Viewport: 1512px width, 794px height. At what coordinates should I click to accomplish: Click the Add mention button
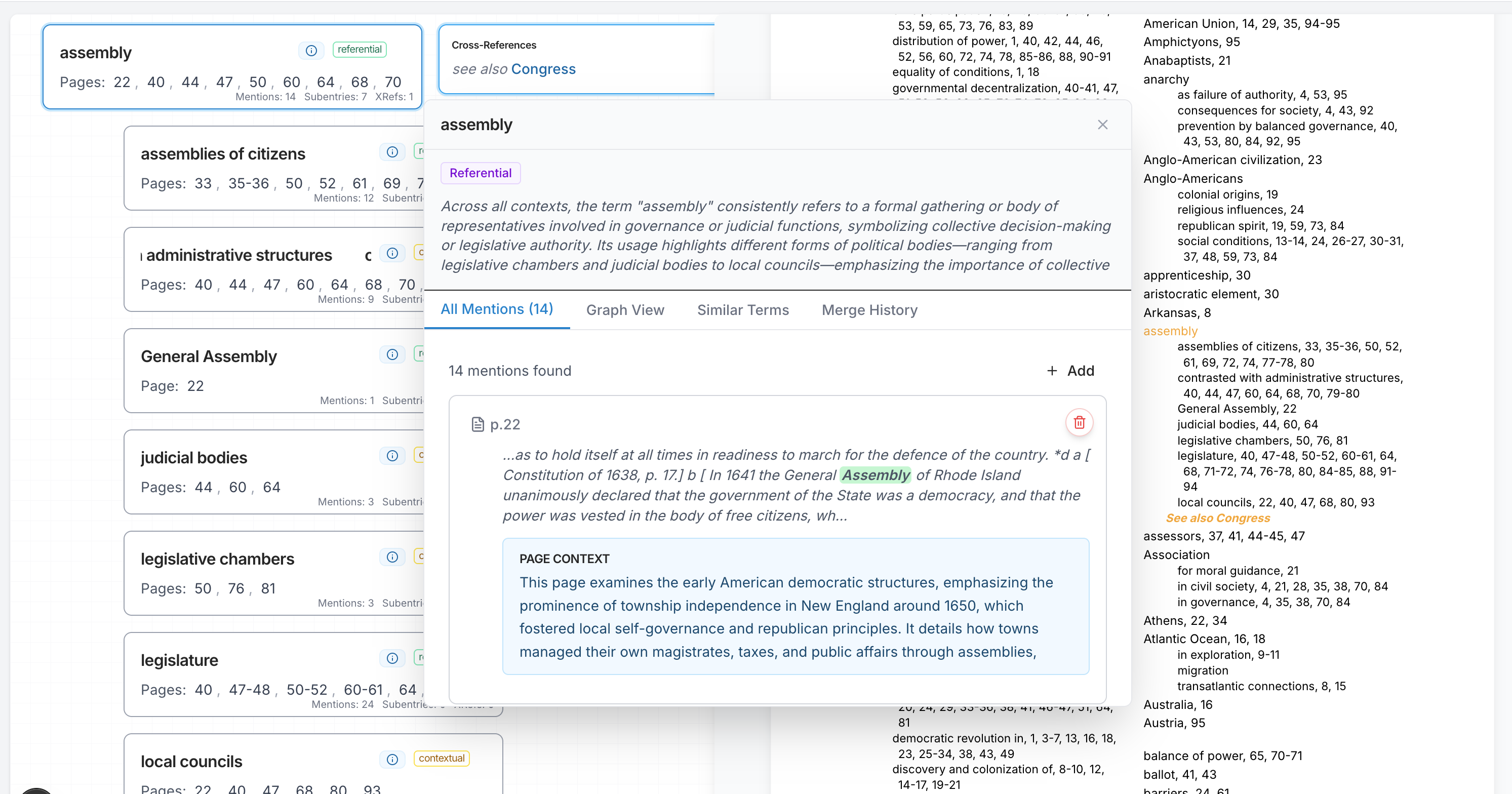coord(1070,371)
